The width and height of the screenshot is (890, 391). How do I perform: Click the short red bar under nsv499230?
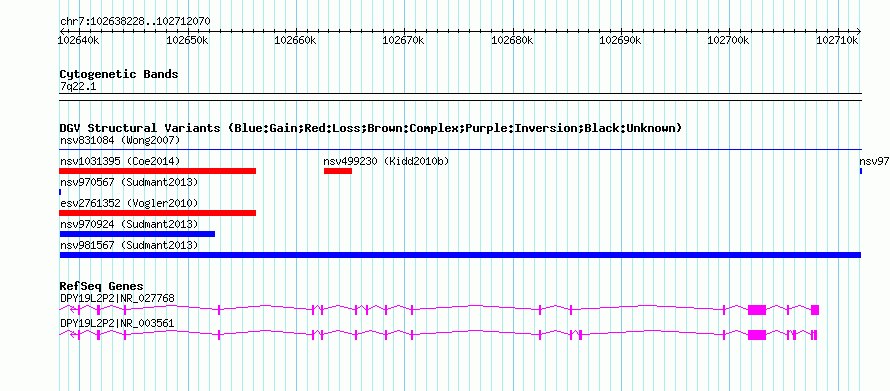point(338,171)
